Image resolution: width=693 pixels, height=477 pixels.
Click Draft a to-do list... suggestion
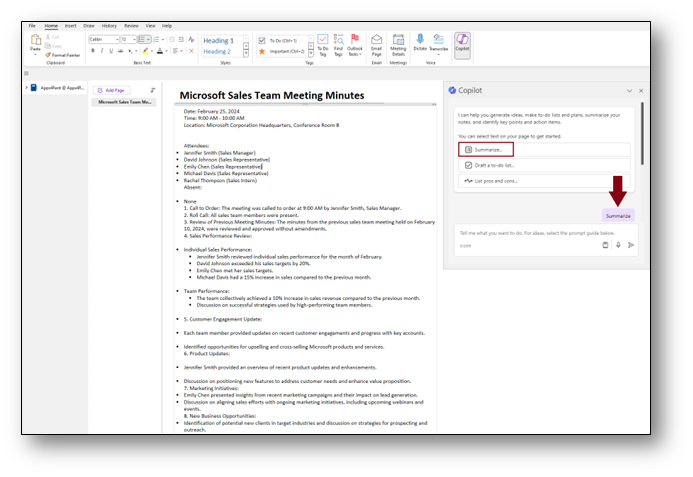544,165
